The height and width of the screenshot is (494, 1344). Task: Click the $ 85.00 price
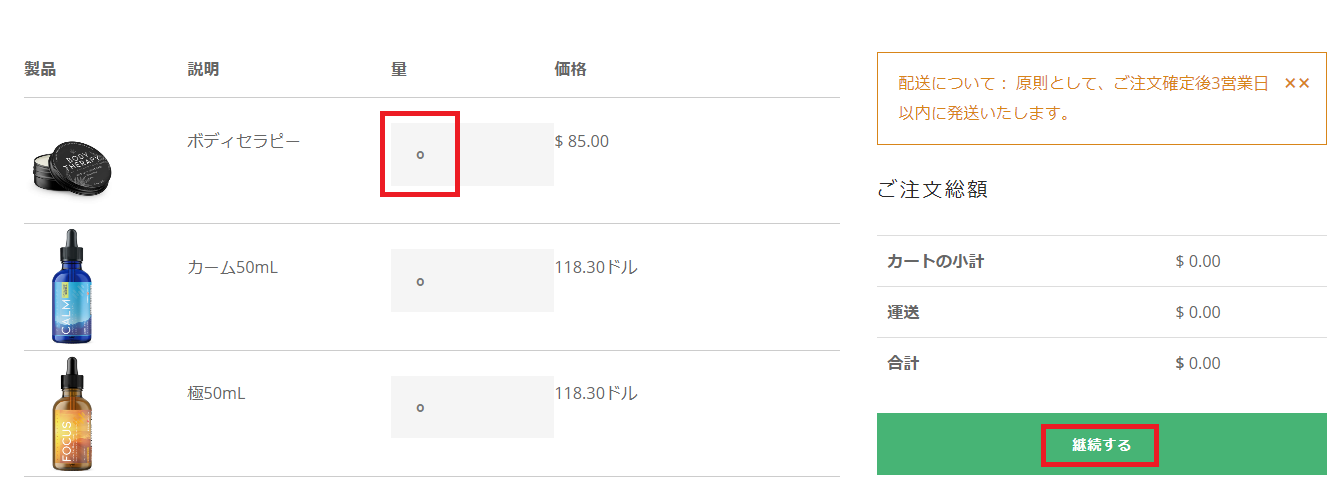click(x=581, y=141)
